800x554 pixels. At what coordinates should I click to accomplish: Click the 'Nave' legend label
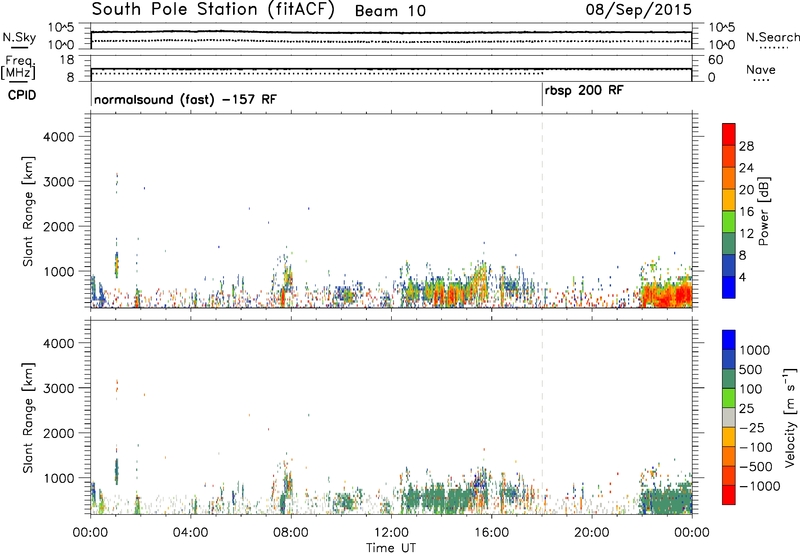[761, 69]
